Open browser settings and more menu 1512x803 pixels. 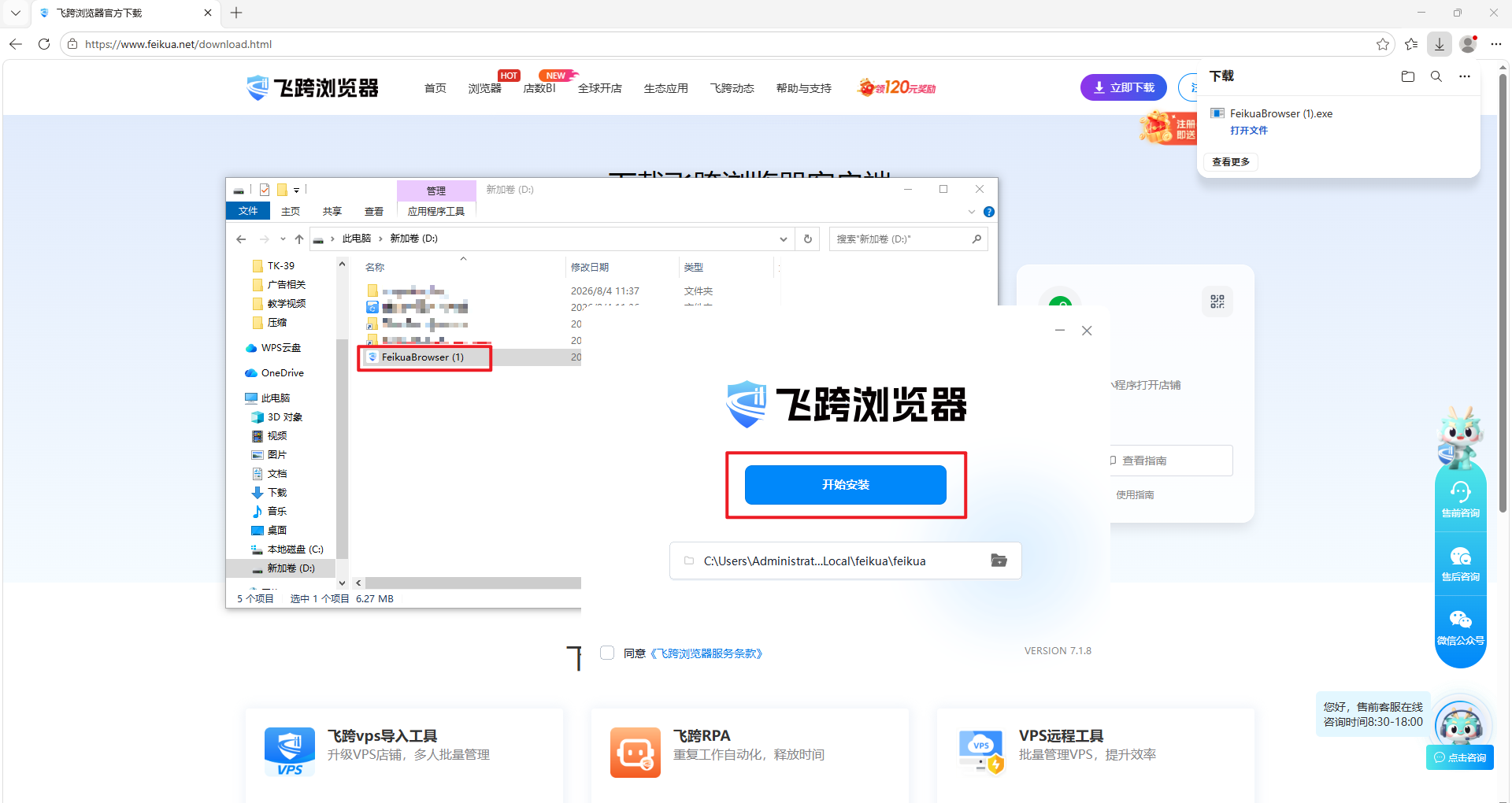[1496, 44]
